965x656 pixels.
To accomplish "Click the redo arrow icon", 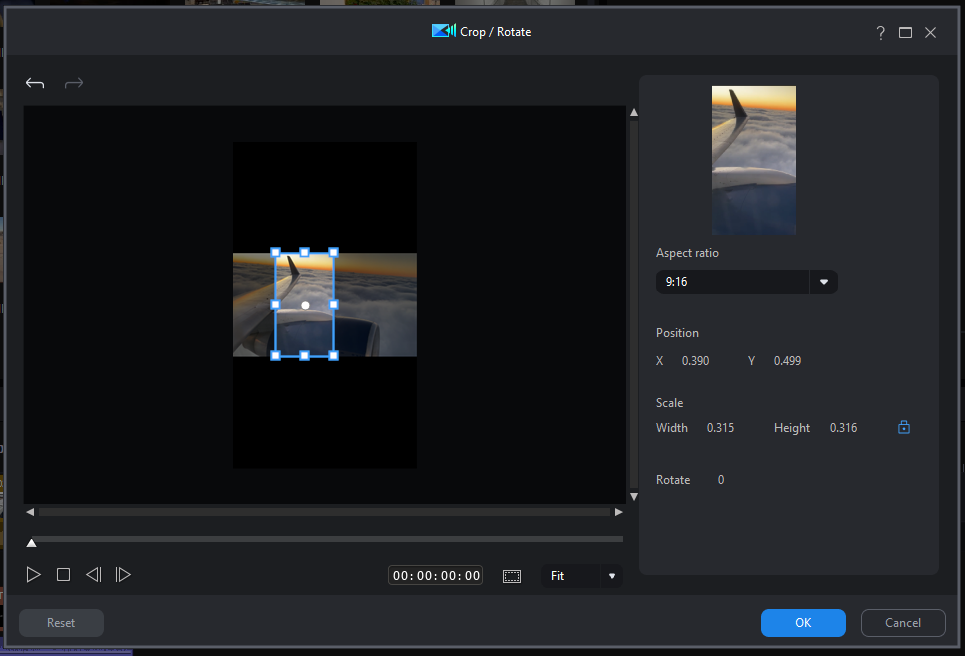I will (x=74, y=83).
